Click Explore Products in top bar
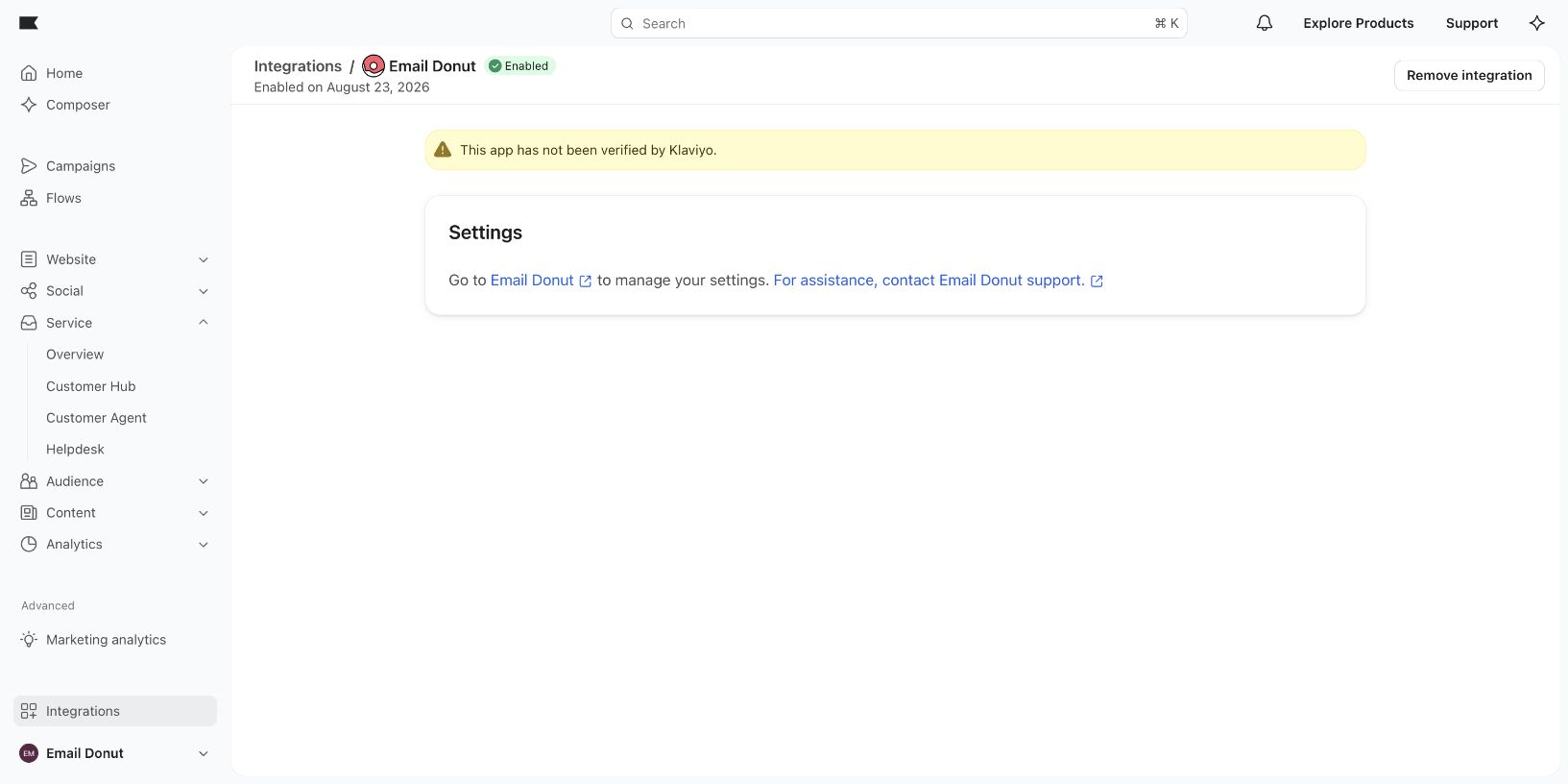 tap(1359, 23)
